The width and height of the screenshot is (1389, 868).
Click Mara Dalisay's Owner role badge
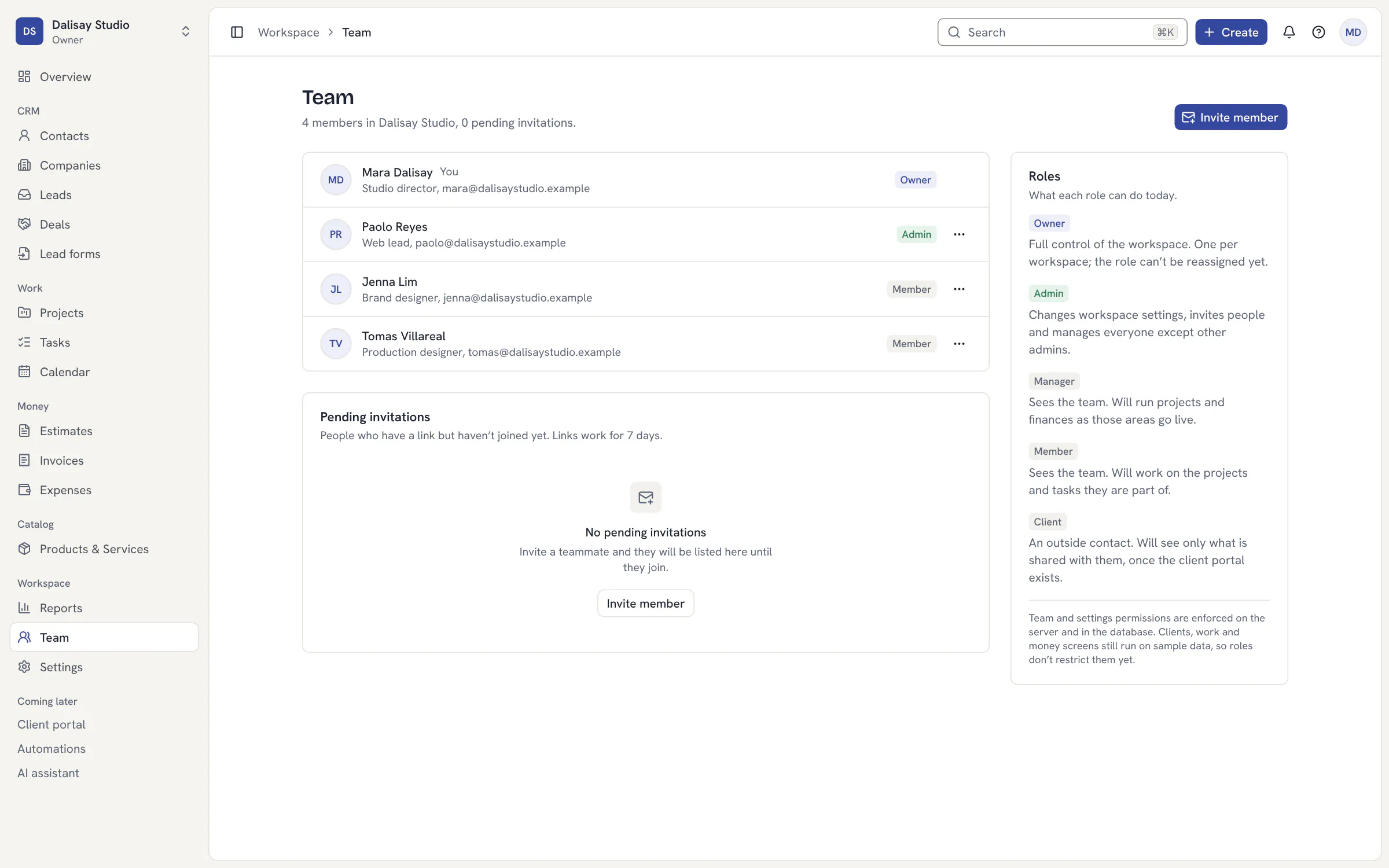point(916,180)
